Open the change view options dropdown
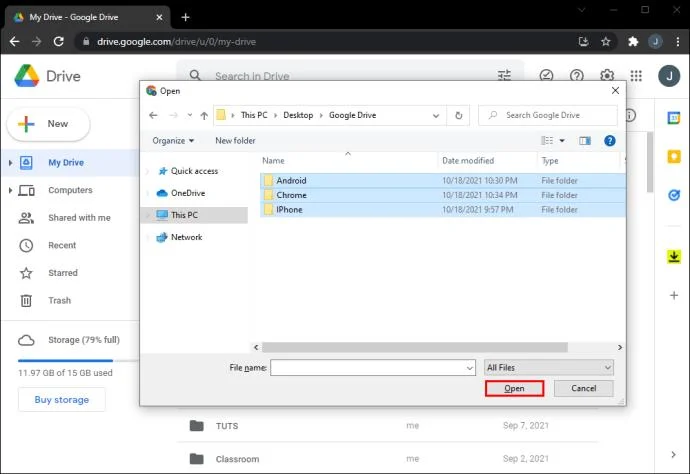The height and width of the screenshot is (474, 690). pyautogui.click(x=562, y=141)
